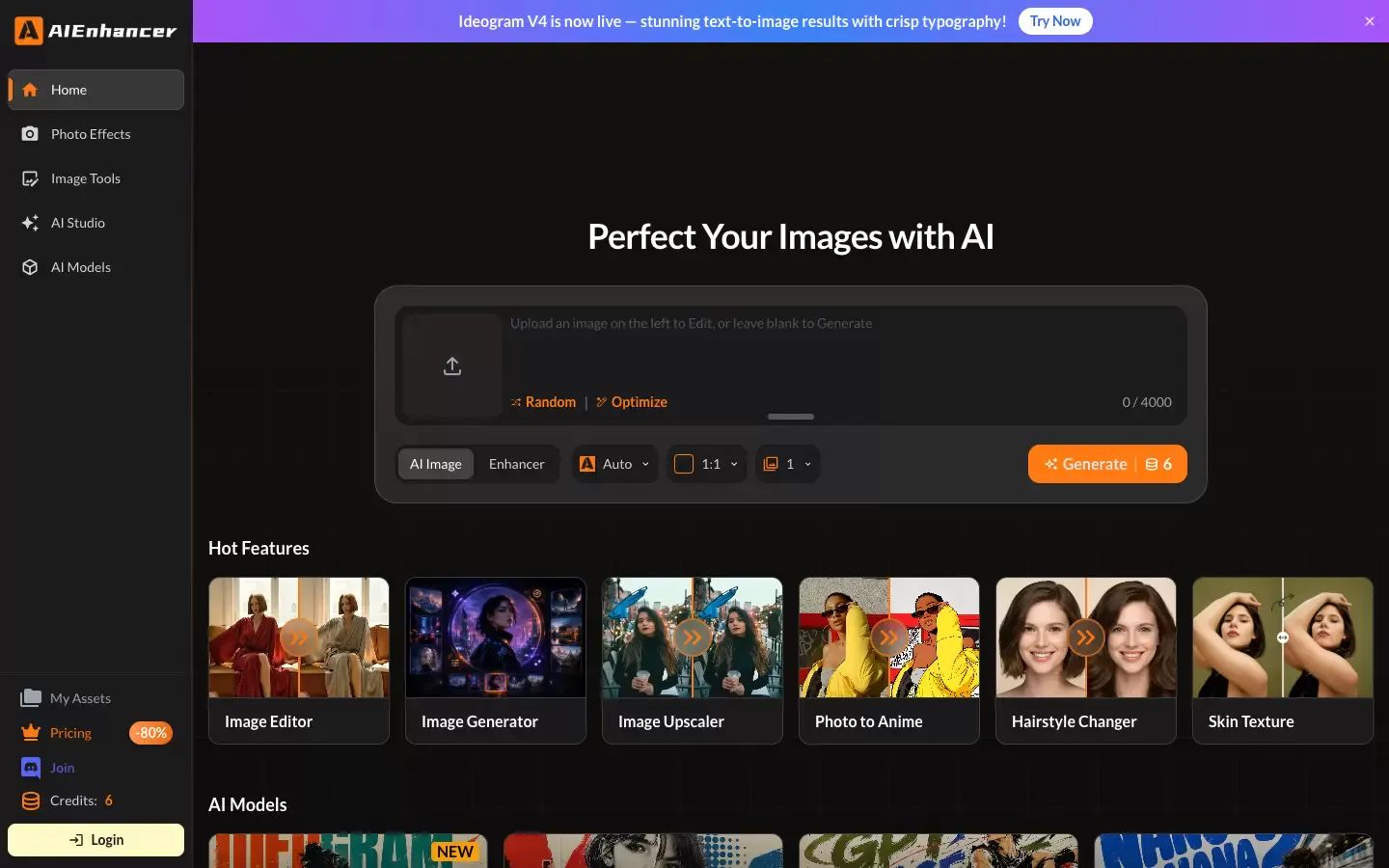Click the upload image icon box

point(452,366)
